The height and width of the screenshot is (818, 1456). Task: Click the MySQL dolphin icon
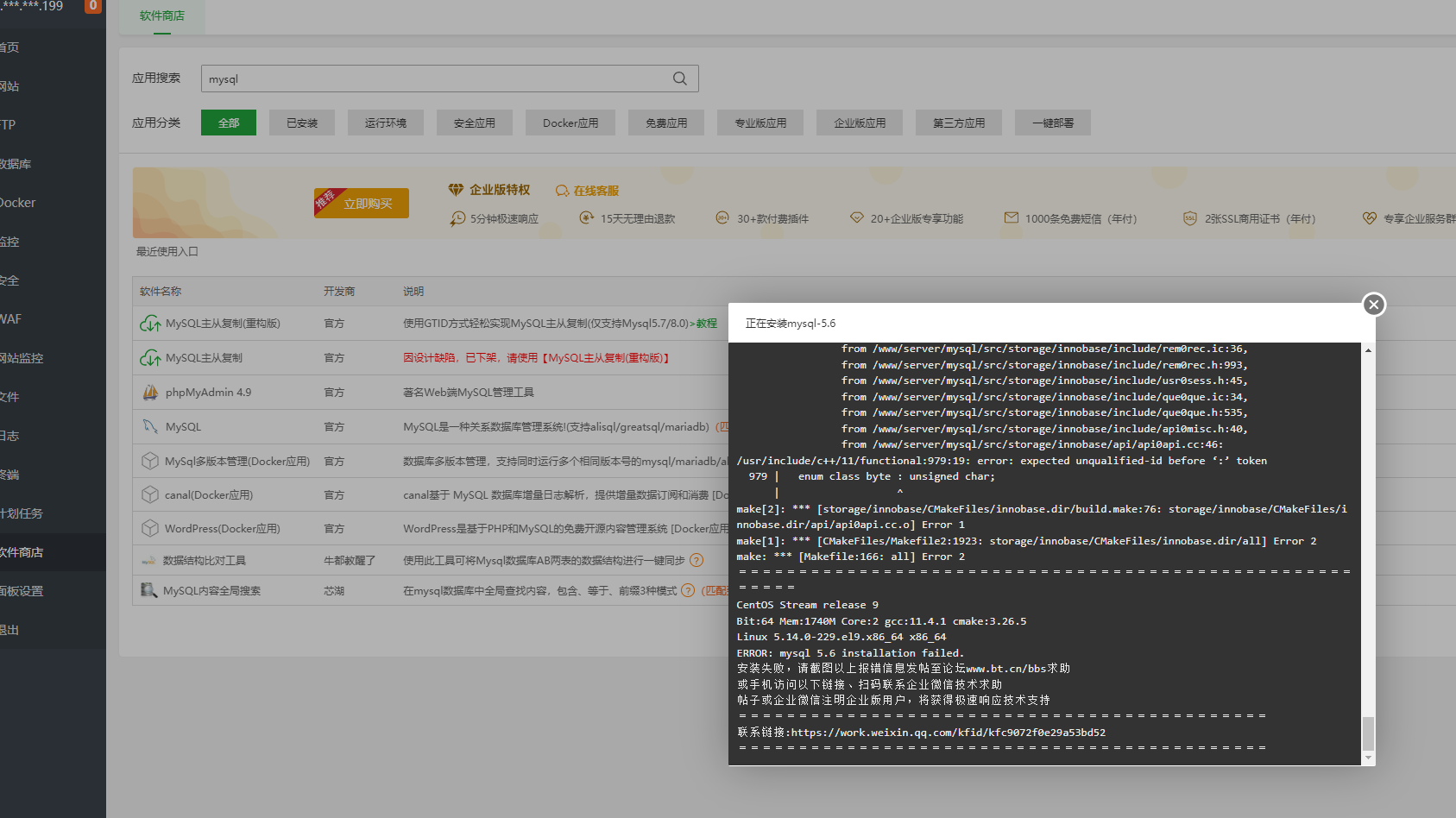(x=150, y=426)
